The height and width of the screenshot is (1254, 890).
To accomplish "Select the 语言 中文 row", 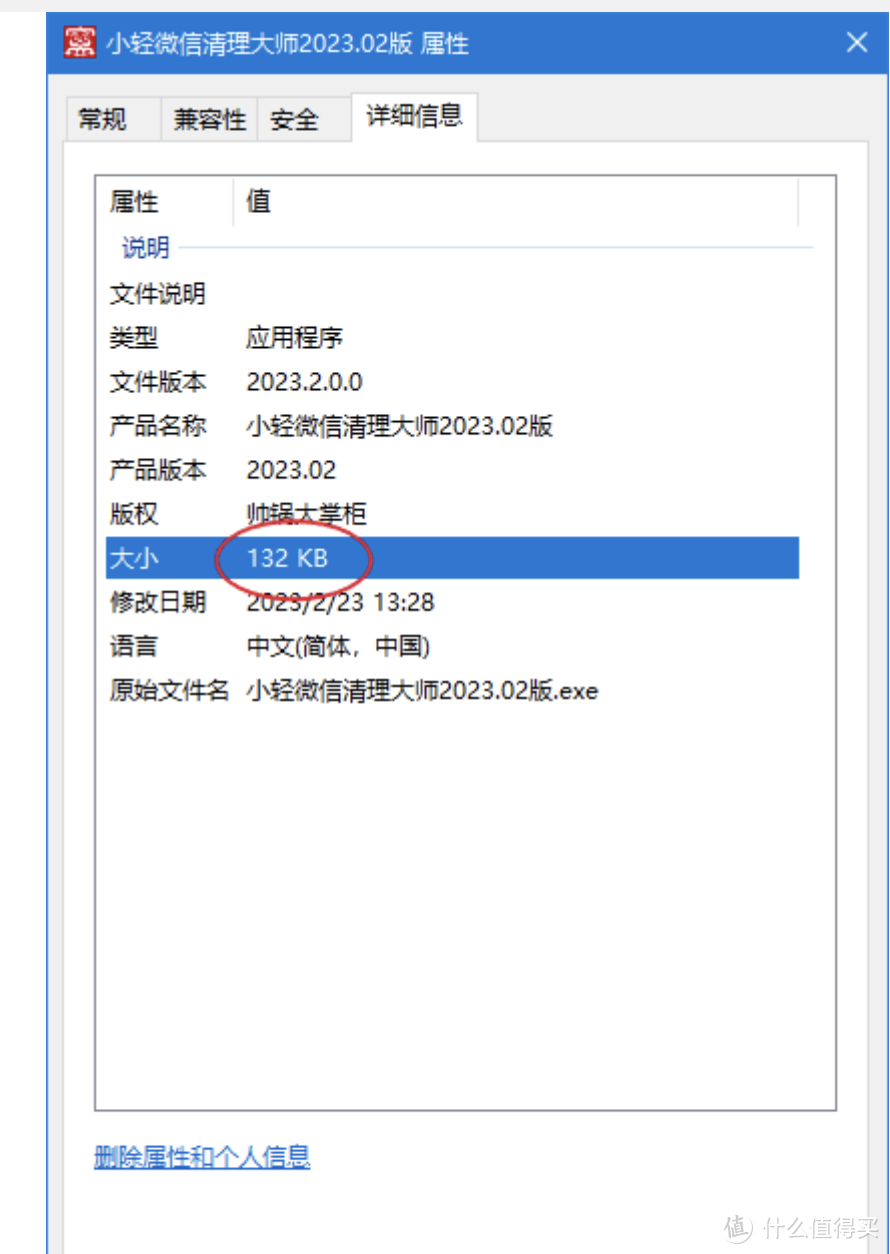I will 452,646.
